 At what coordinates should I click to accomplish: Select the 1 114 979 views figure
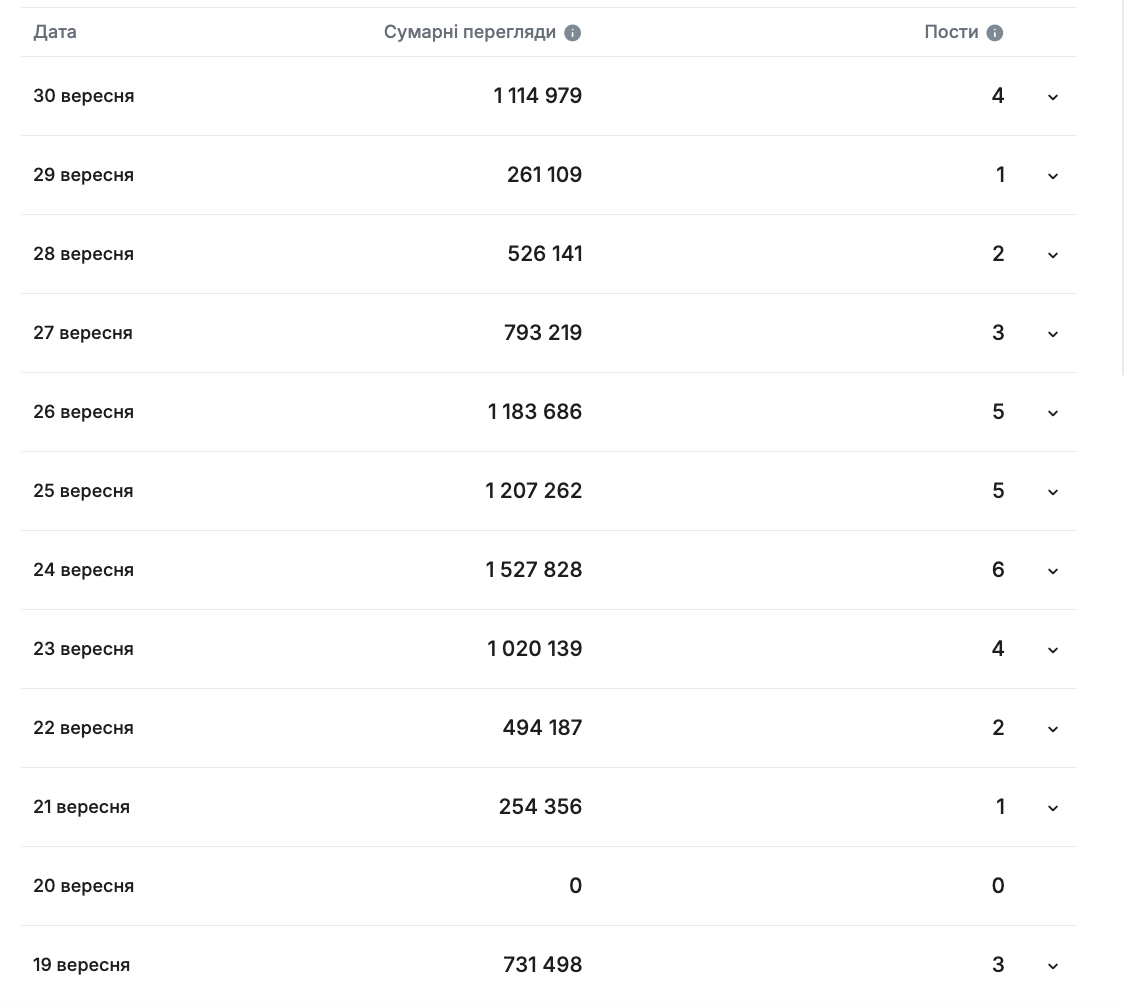click(537, 96)
